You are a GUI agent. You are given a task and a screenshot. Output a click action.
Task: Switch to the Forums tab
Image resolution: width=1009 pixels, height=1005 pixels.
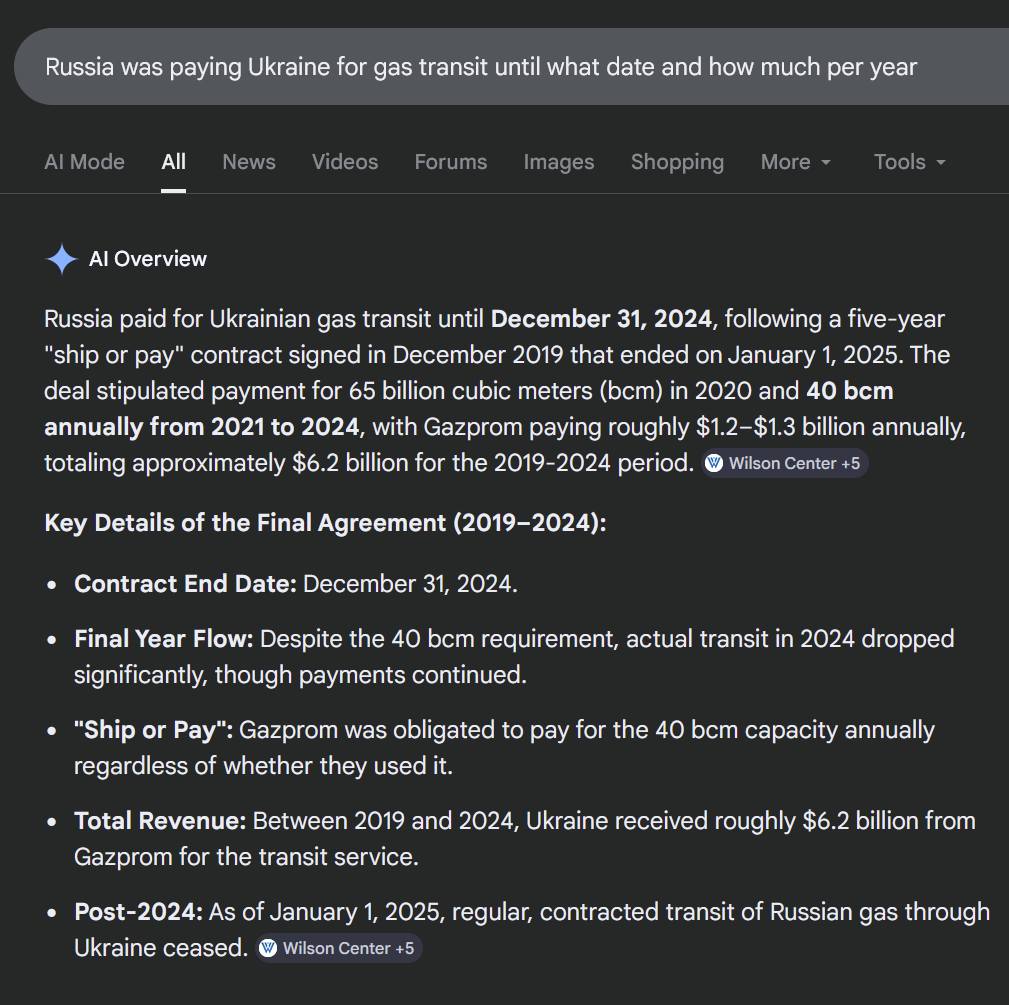(451, 162)
